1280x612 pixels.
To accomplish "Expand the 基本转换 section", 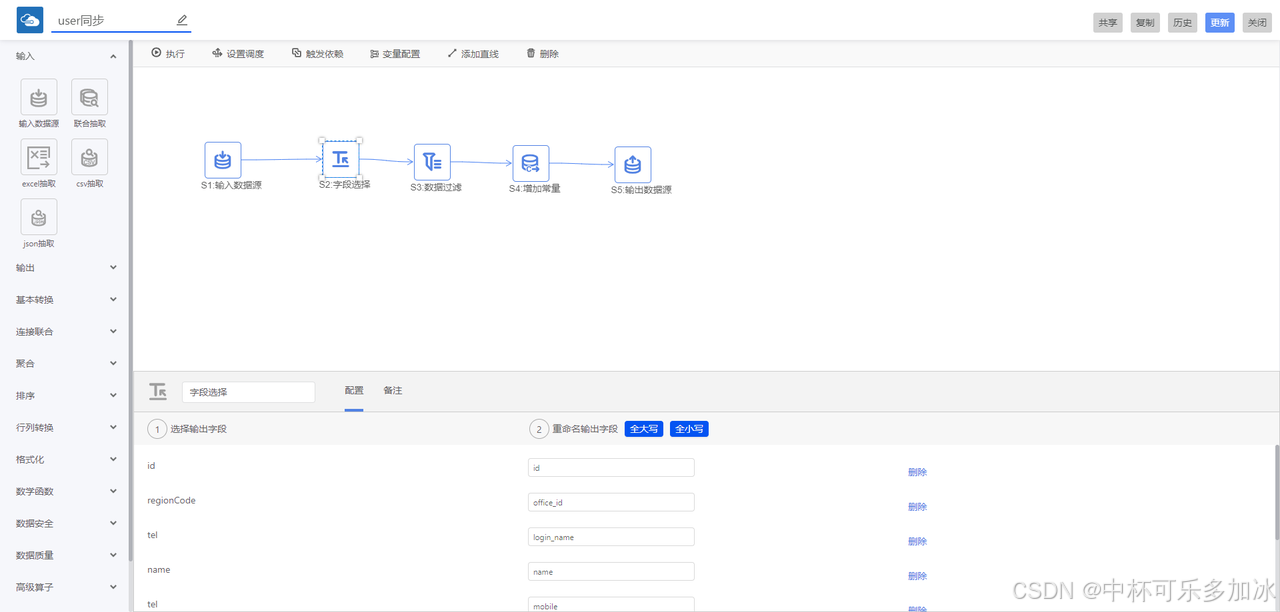I will coord(66,300).
